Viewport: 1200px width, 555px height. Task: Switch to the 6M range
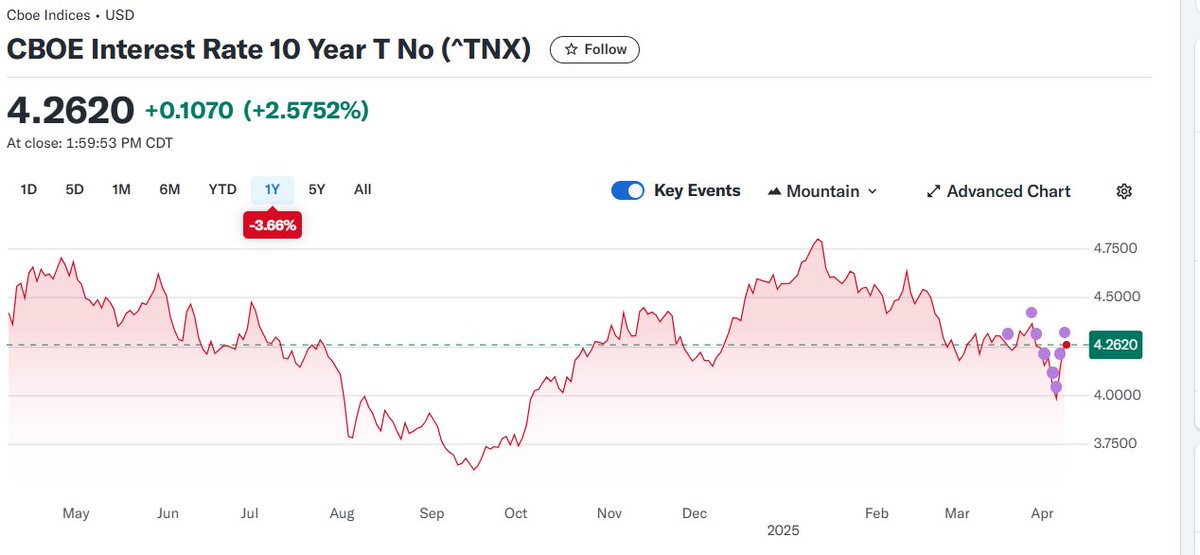[x=170, y=189]
